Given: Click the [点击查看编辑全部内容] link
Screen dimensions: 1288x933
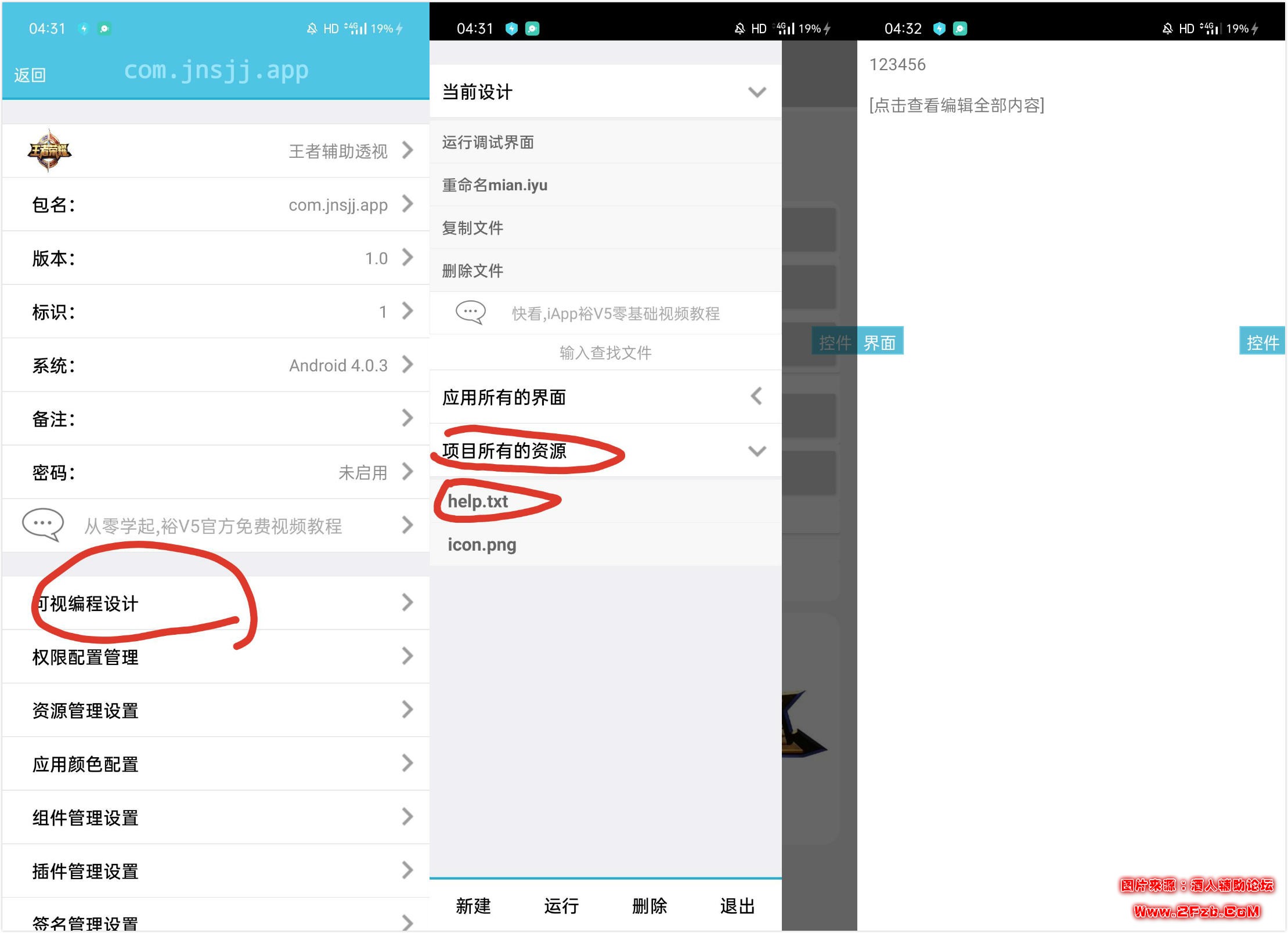Looking at the screenshot, I should [956, 106].
